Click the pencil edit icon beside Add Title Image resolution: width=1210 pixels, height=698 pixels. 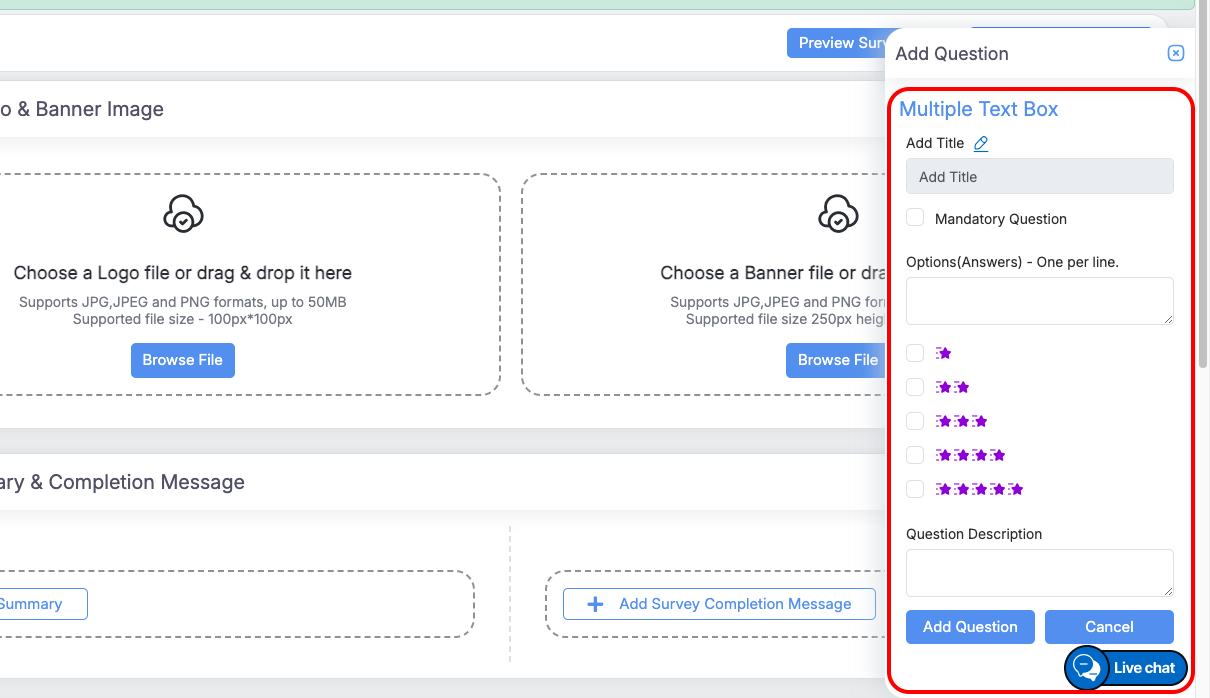[x=981, y=144]
